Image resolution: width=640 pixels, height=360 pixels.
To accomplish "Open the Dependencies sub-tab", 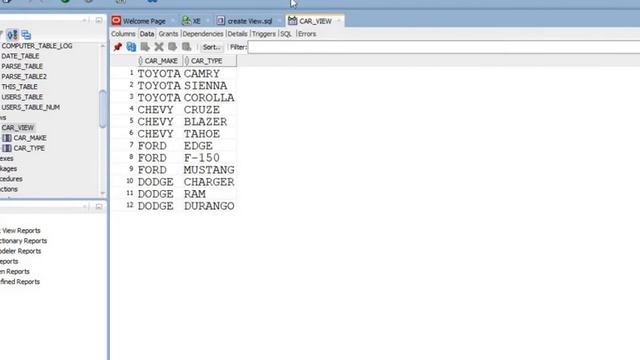I will click(x=203, y=34).
